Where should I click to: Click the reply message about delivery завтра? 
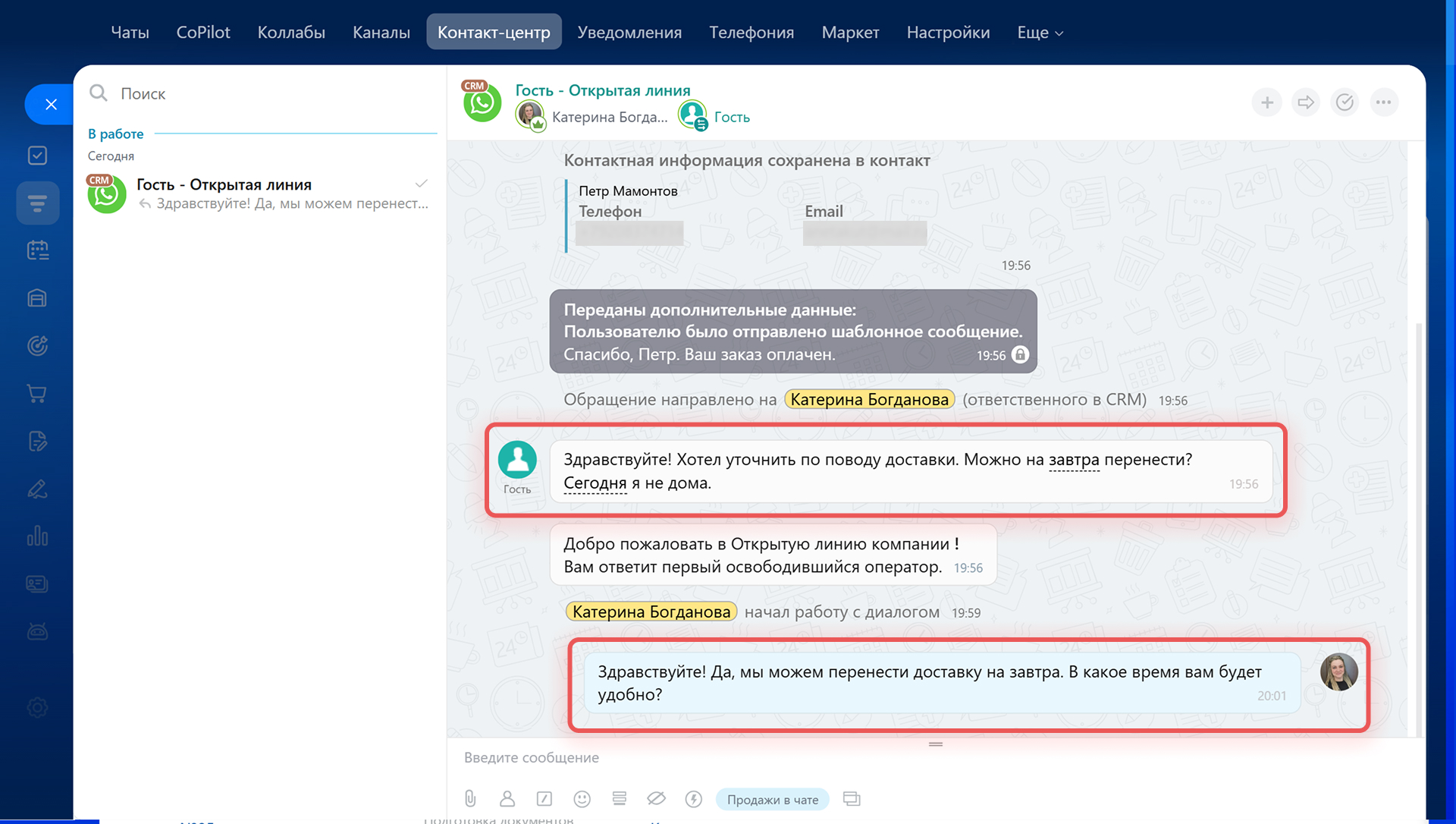(x=942, y=683)
